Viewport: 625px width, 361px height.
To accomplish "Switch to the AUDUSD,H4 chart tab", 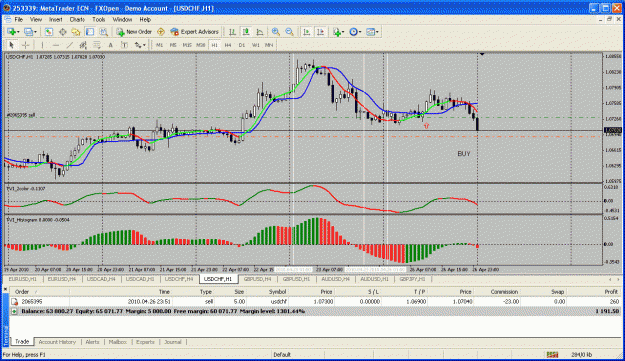I will (x=335, y=279).
